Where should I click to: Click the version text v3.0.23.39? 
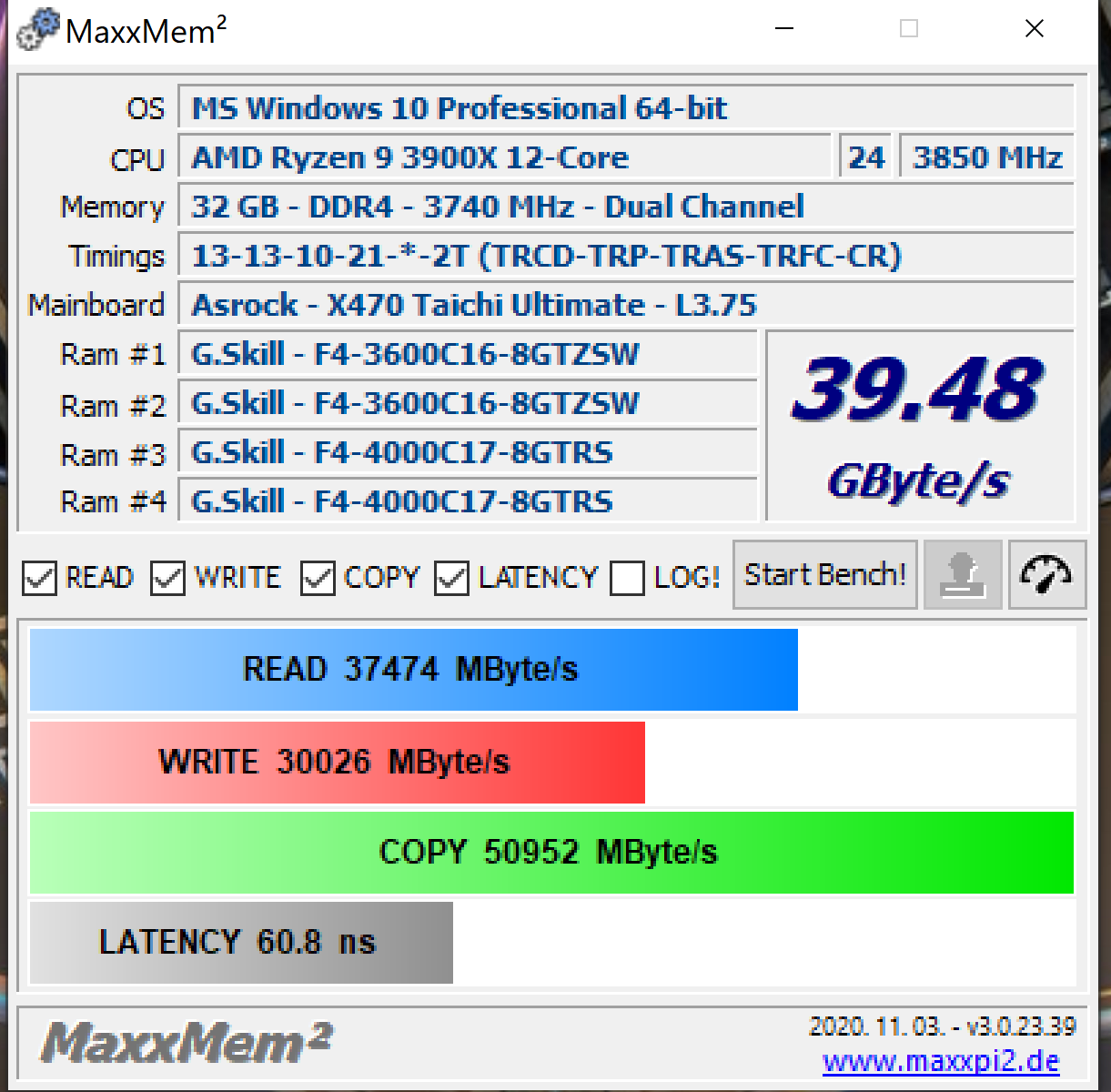tap(1021, 1027)
